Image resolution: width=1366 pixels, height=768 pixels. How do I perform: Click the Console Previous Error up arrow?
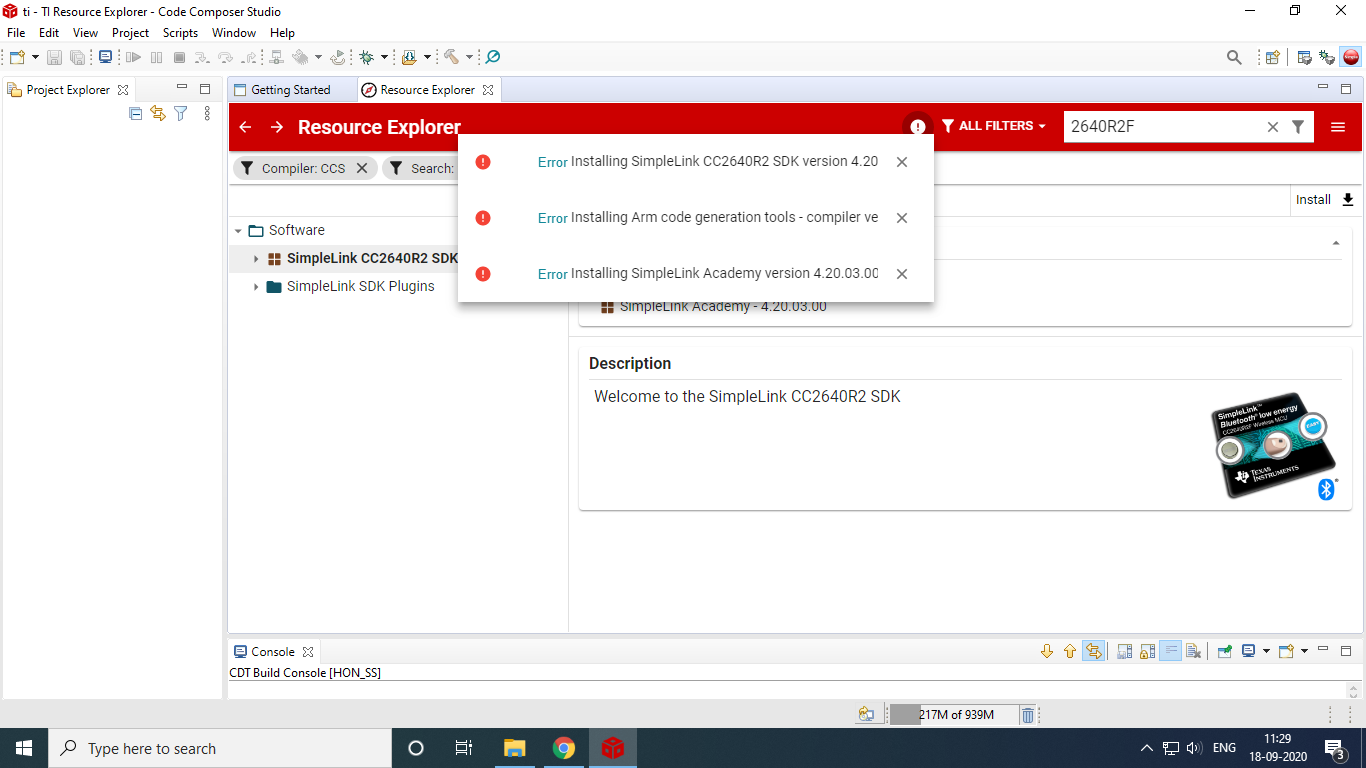pos(1070,652)
